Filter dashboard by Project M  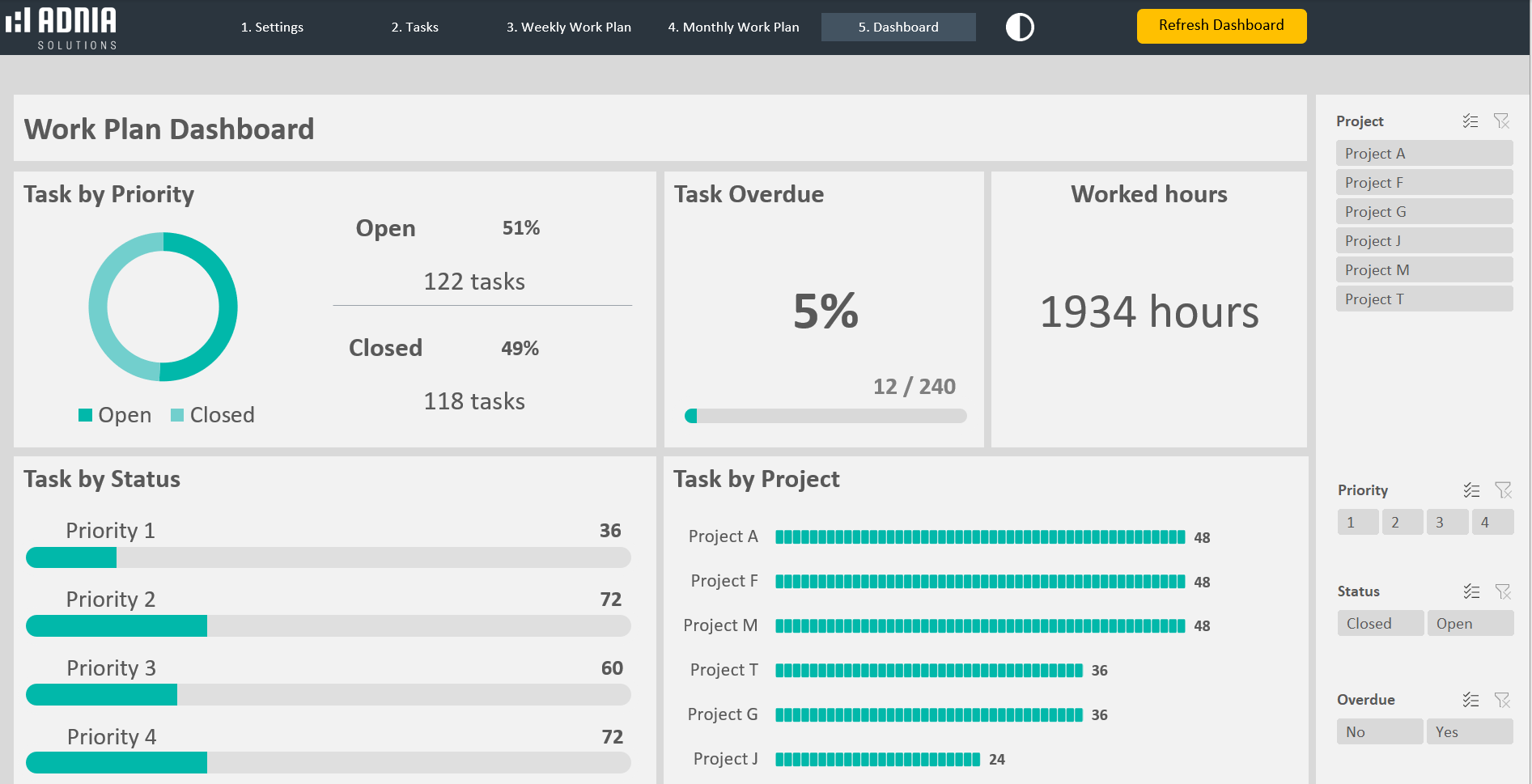1424,270
